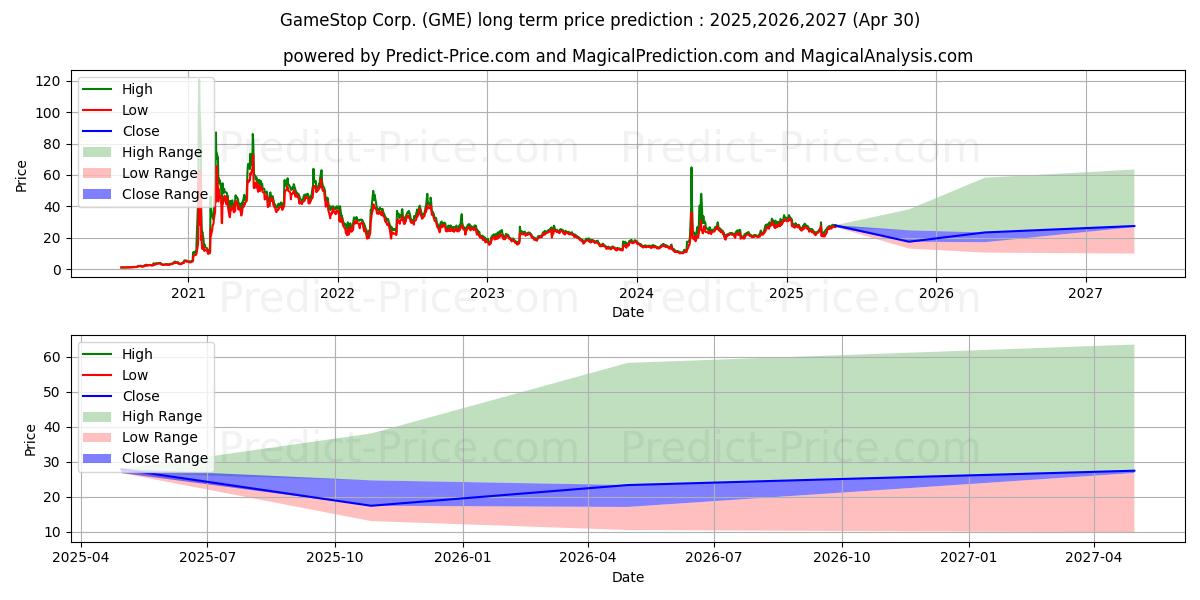Click the 2027 tick on upper date axis
Screen dimensions: 1200x600
coord(1086,293)
